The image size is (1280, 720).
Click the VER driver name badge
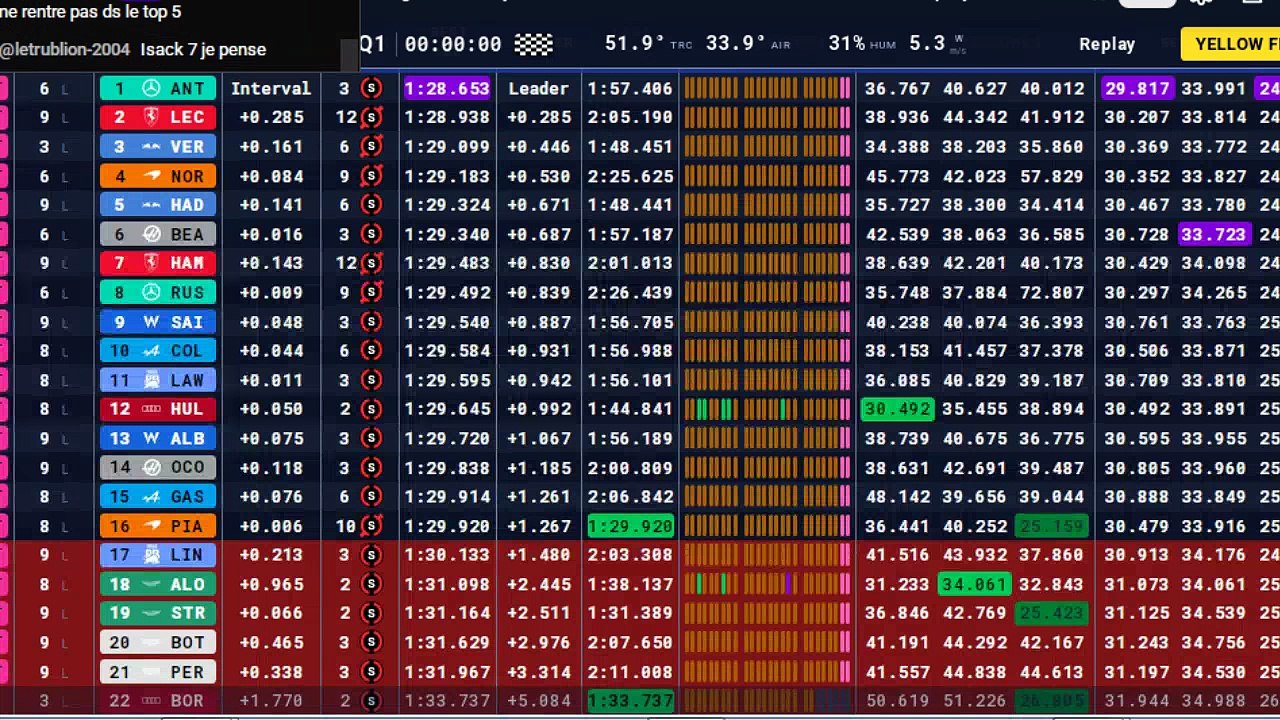[x=157, y=147]
